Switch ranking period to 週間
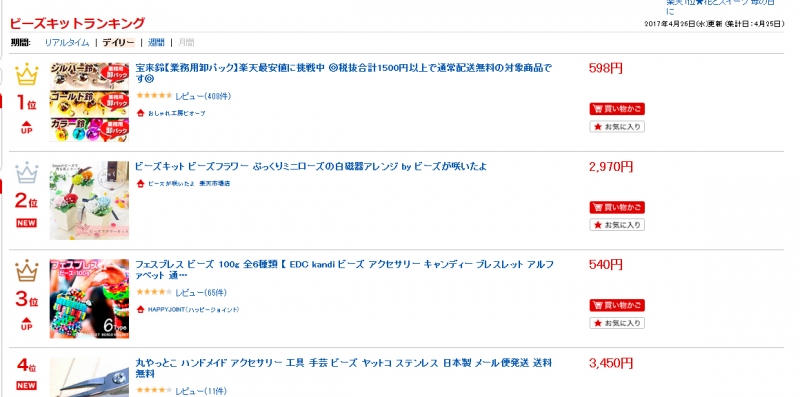Viewport: 800px width, 397px height. pos(156,42)
